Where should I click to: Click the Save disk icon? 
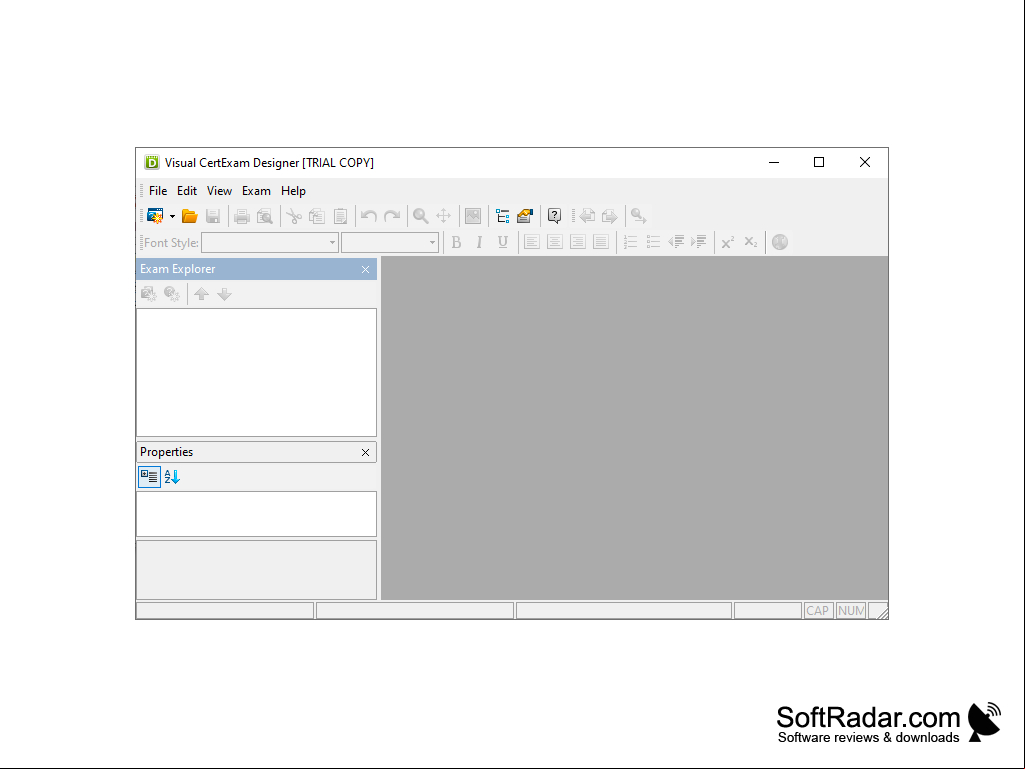(x=212, y=216)
